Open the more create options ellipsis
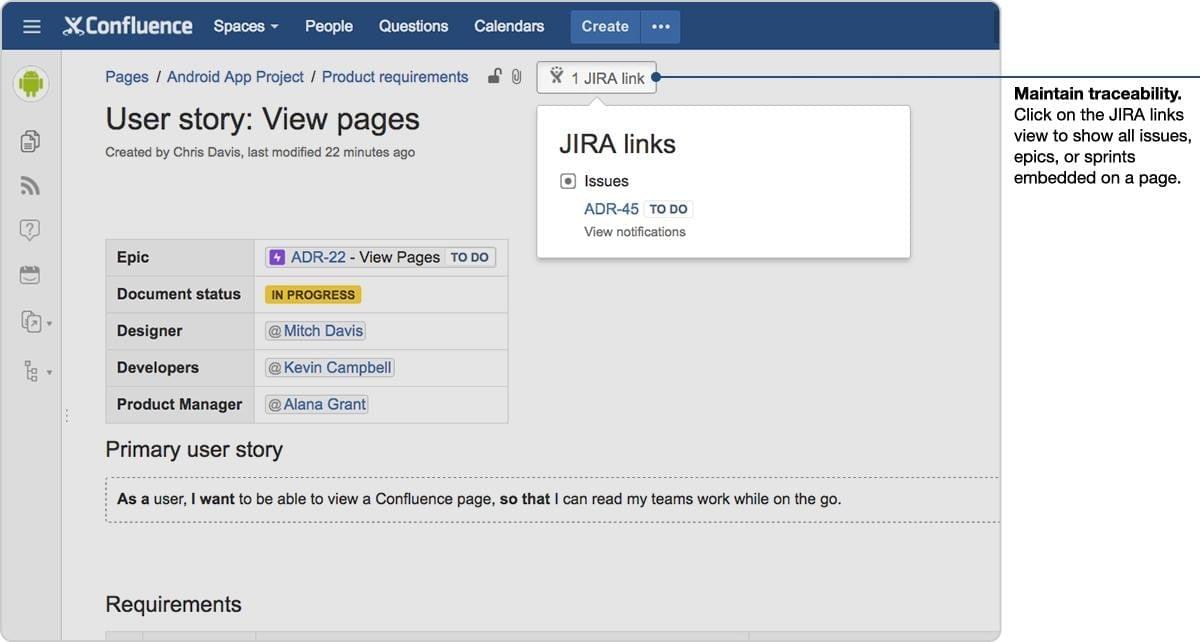 tap(660, 27)
